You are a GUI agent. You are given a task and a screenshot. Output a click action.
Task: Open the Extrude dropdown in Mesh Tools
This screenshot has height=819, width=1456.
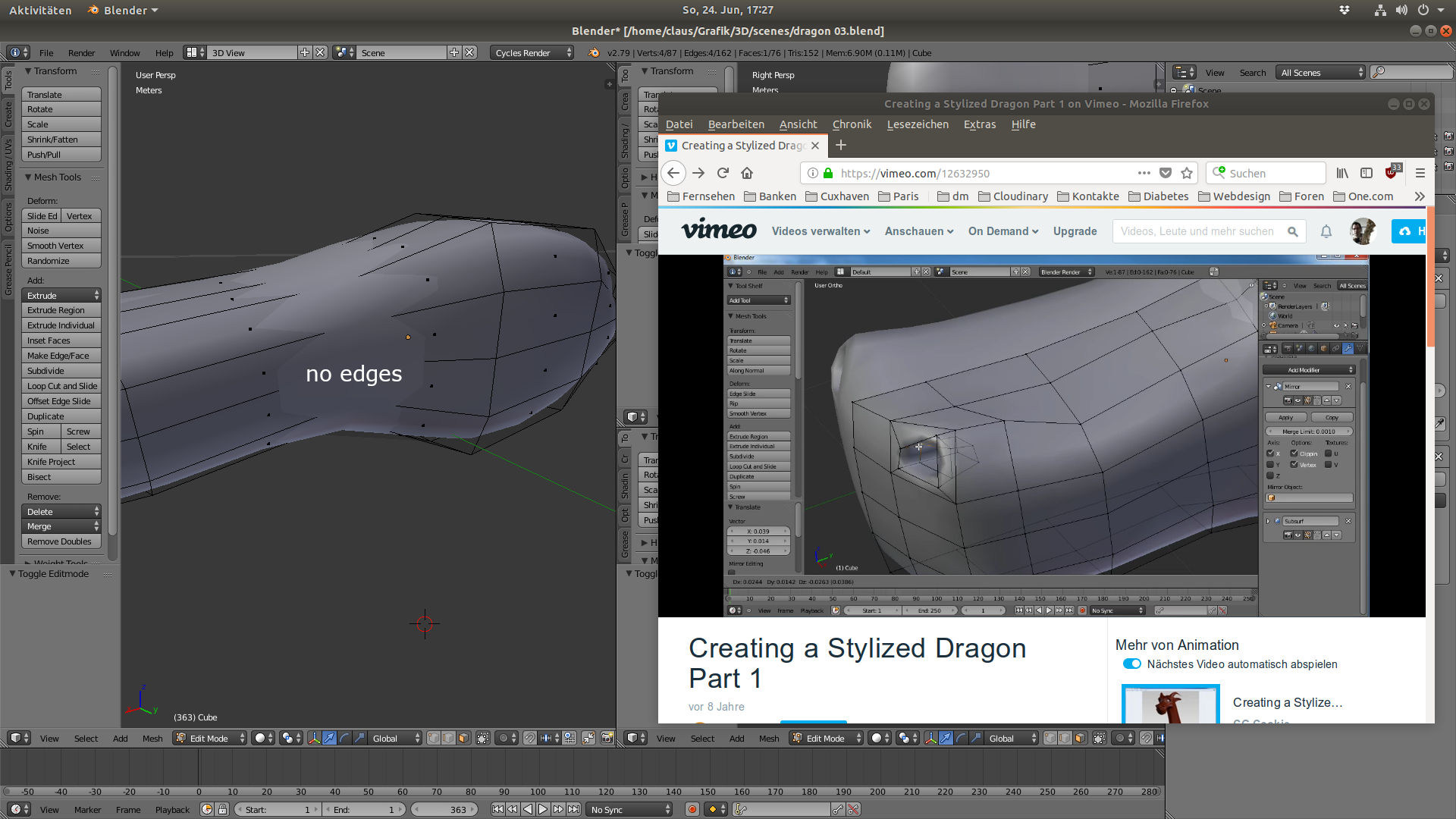61,295
